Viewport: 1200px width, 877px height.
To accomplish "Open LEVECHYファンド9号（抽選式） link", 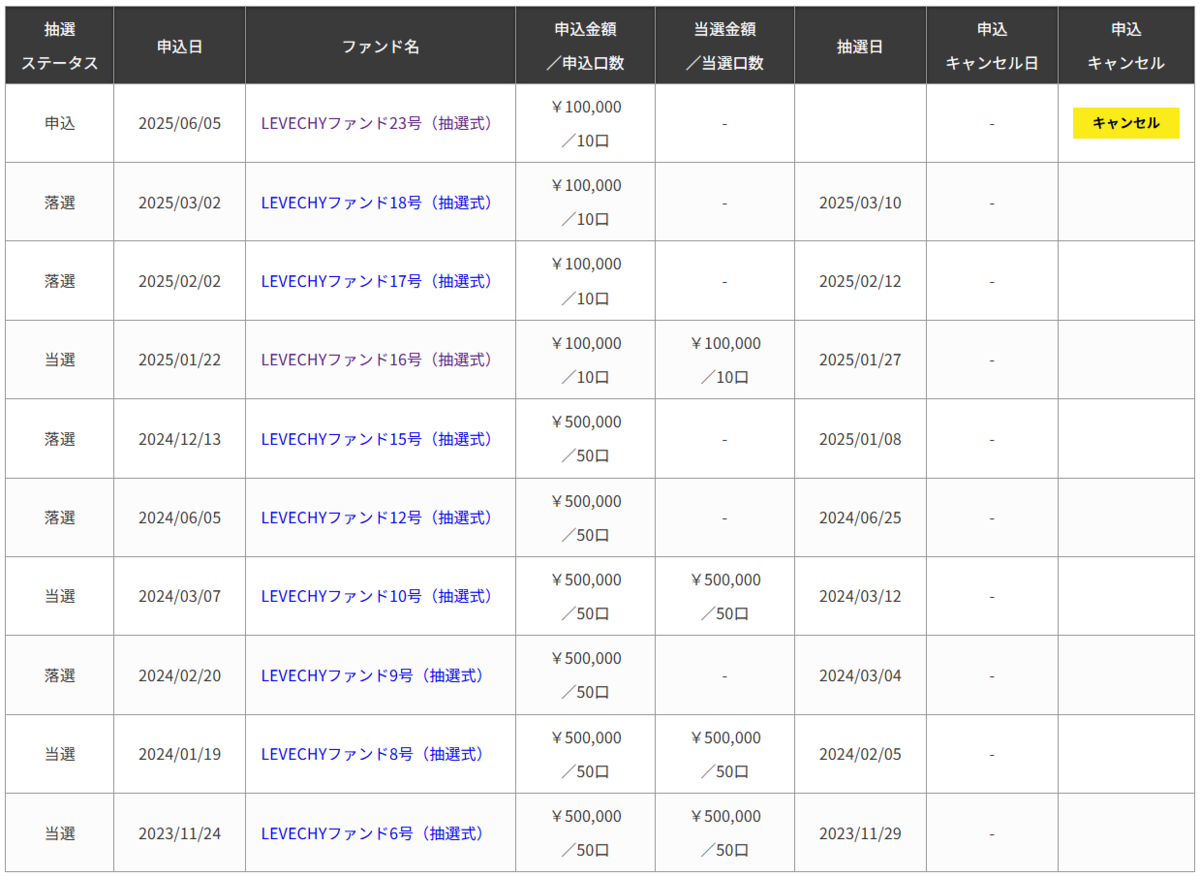I will (374, 675).
